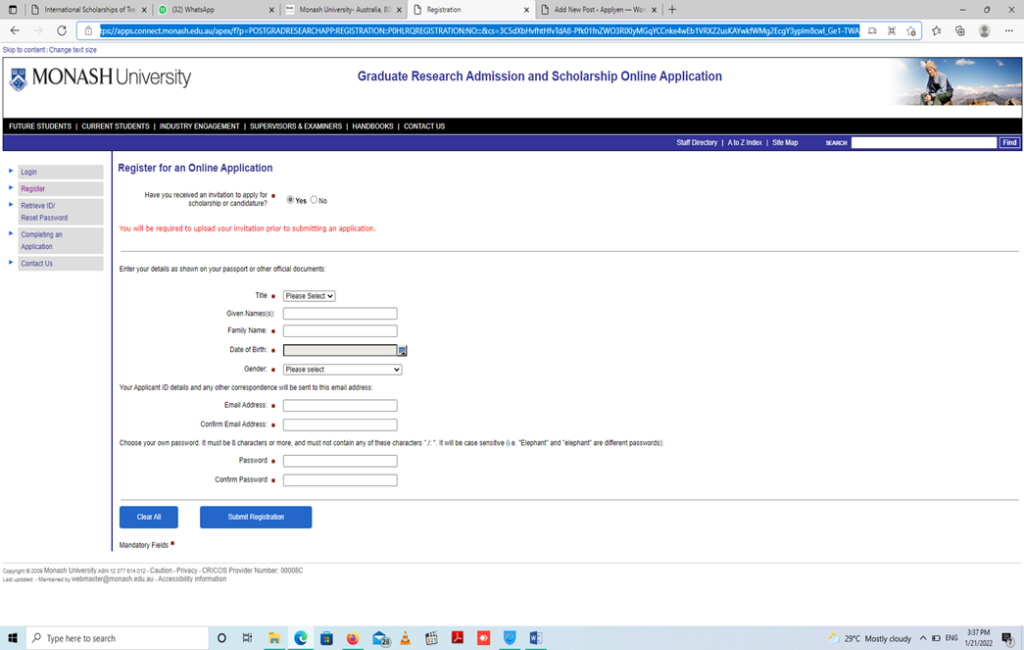1024x650 pixels.
Task: Select No for invitation received
Action: 313,200
